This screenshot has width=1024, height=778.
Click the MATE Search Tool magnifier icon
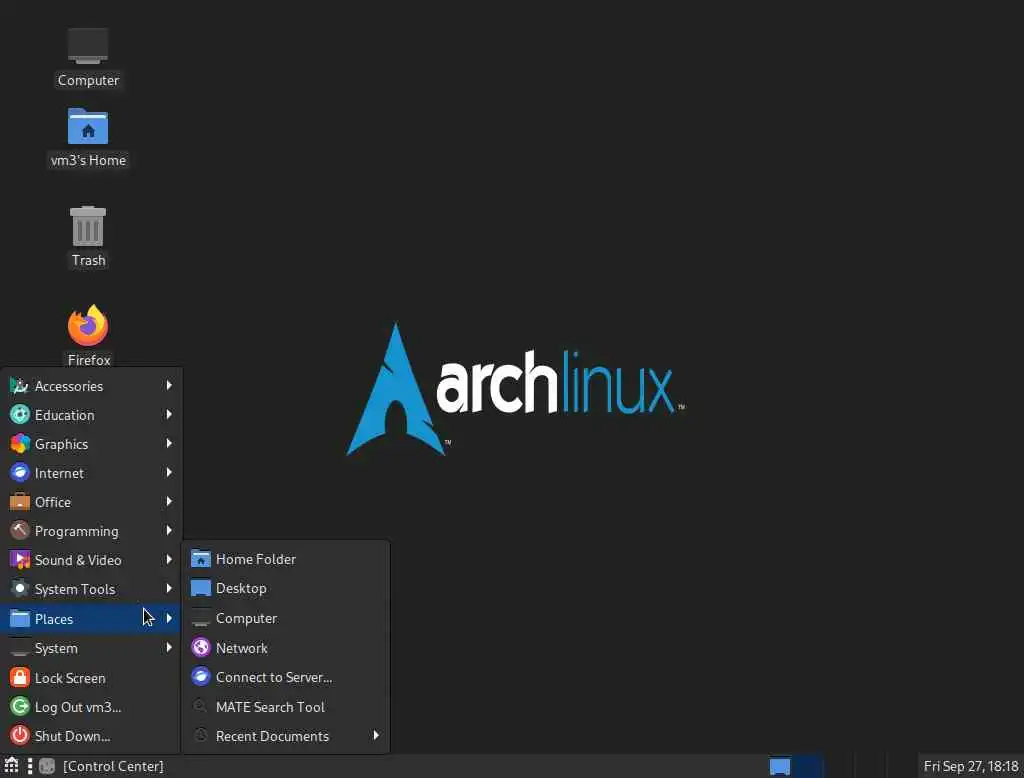point(200,707)
